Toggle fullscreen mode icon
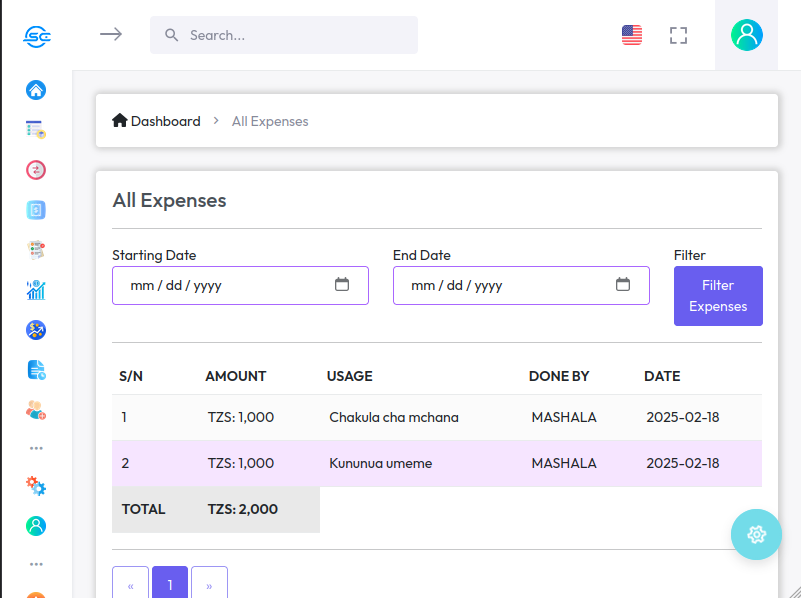Image resolution: width=801 pixels, height=598 pixels. 679,35
